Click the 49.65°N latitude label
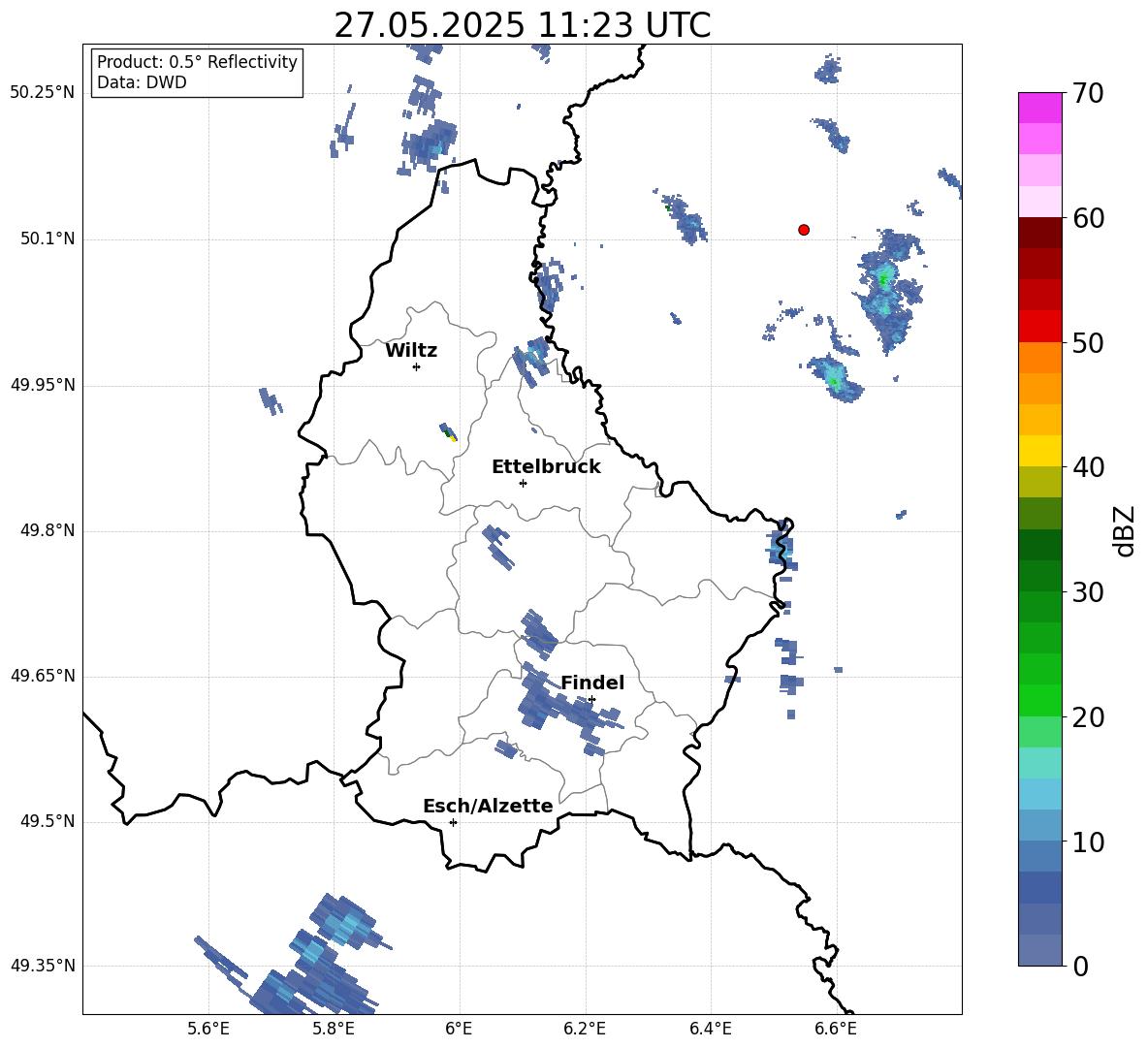The height and width of the screenshot is (1048, 1148). click(x=43, y=676)
